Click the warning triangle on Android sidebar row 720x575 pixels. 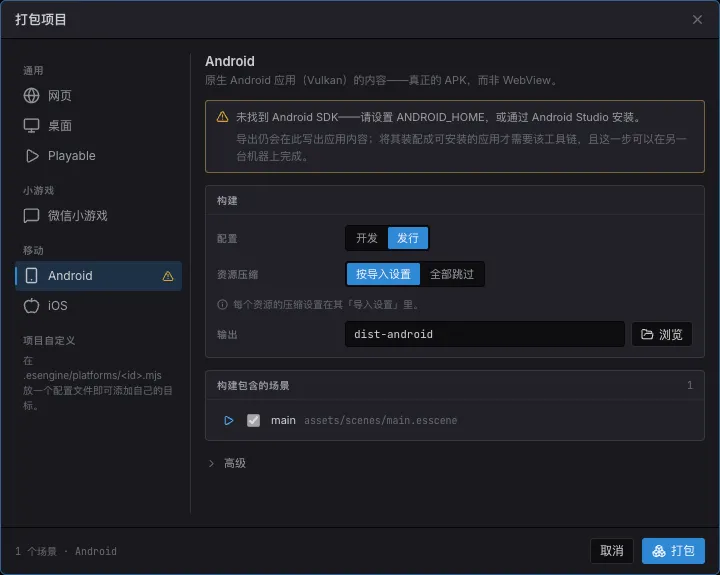point(168,276)
